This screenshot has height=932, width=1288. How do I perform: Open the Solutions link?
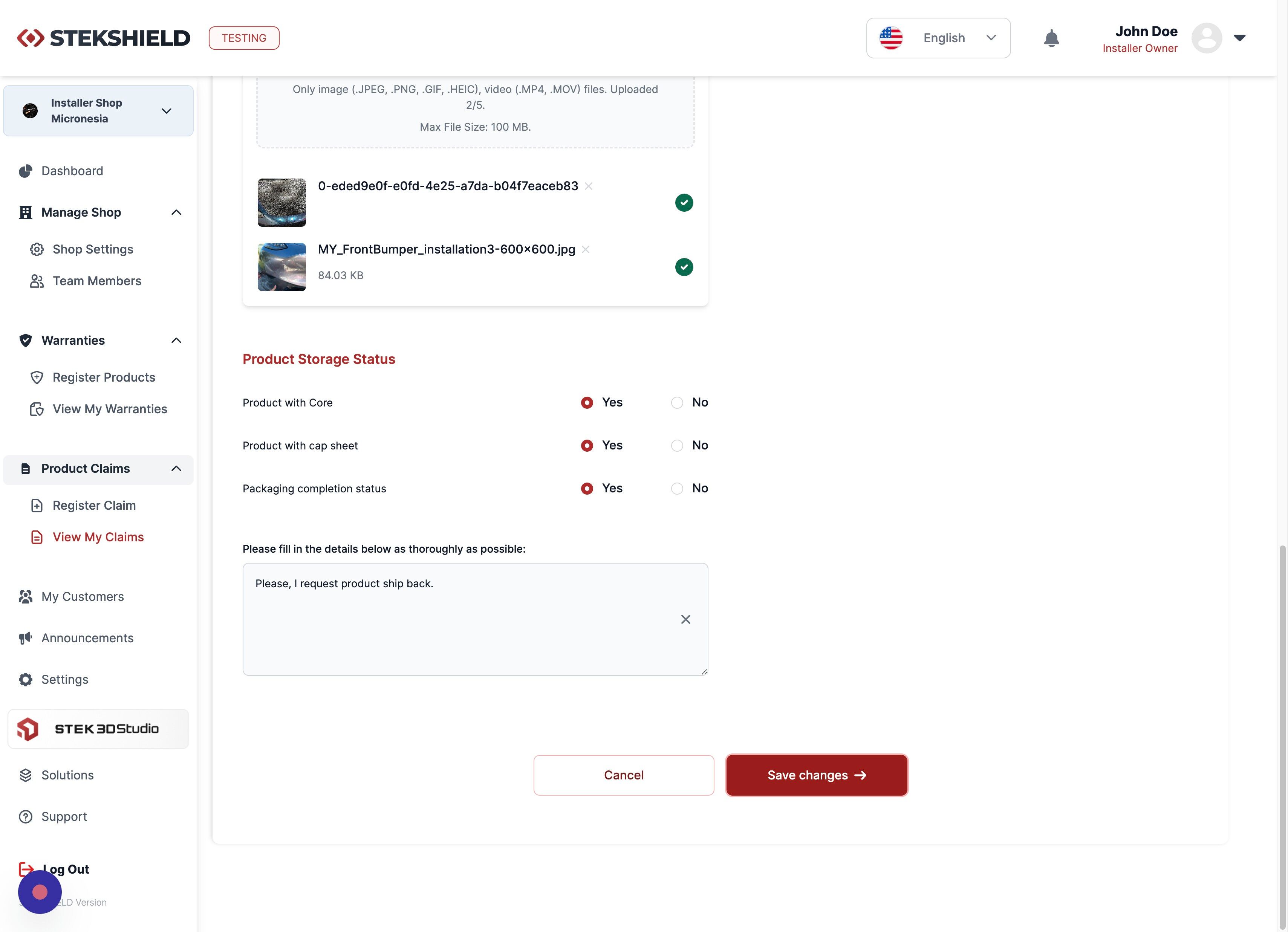(67, 775)
